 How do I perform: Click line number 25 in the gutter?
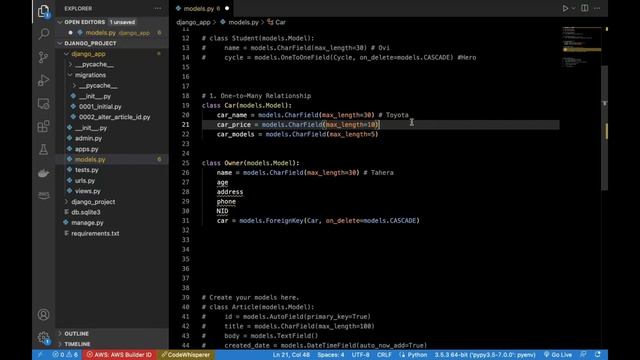[185, 163]
